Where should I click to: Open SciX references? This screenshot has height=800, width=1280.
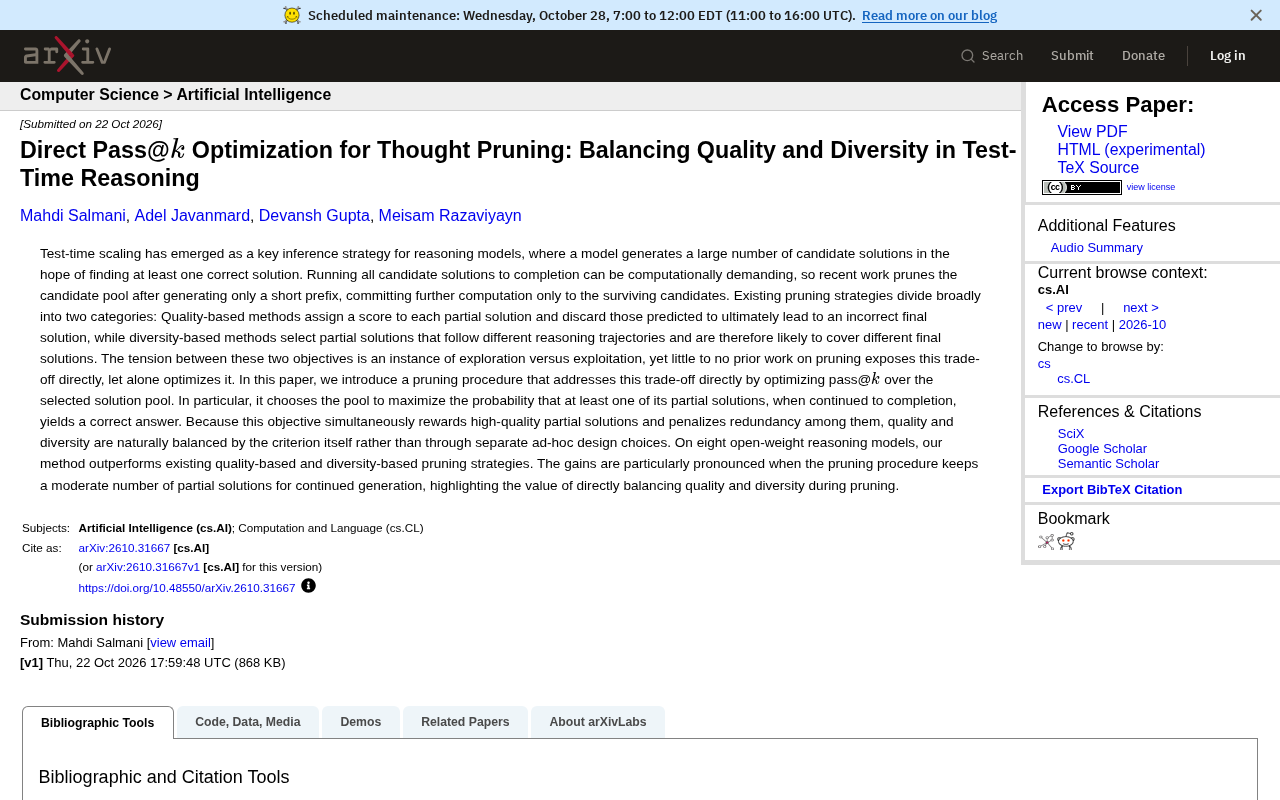point(1071,434)
